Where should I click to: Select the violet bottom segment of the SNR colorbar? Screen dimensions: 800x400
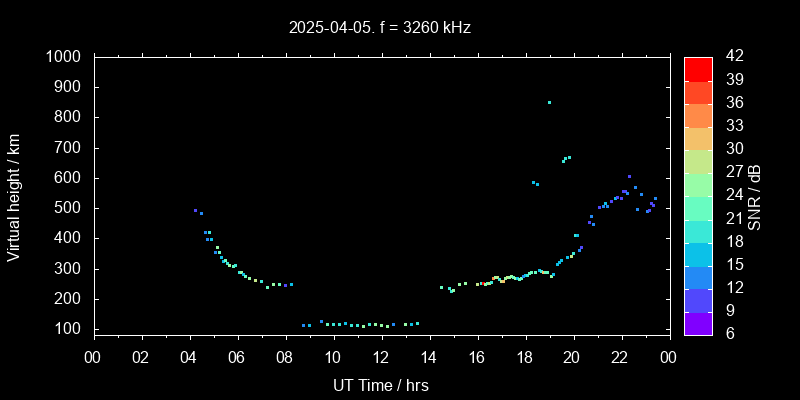(x=698, y=322)
